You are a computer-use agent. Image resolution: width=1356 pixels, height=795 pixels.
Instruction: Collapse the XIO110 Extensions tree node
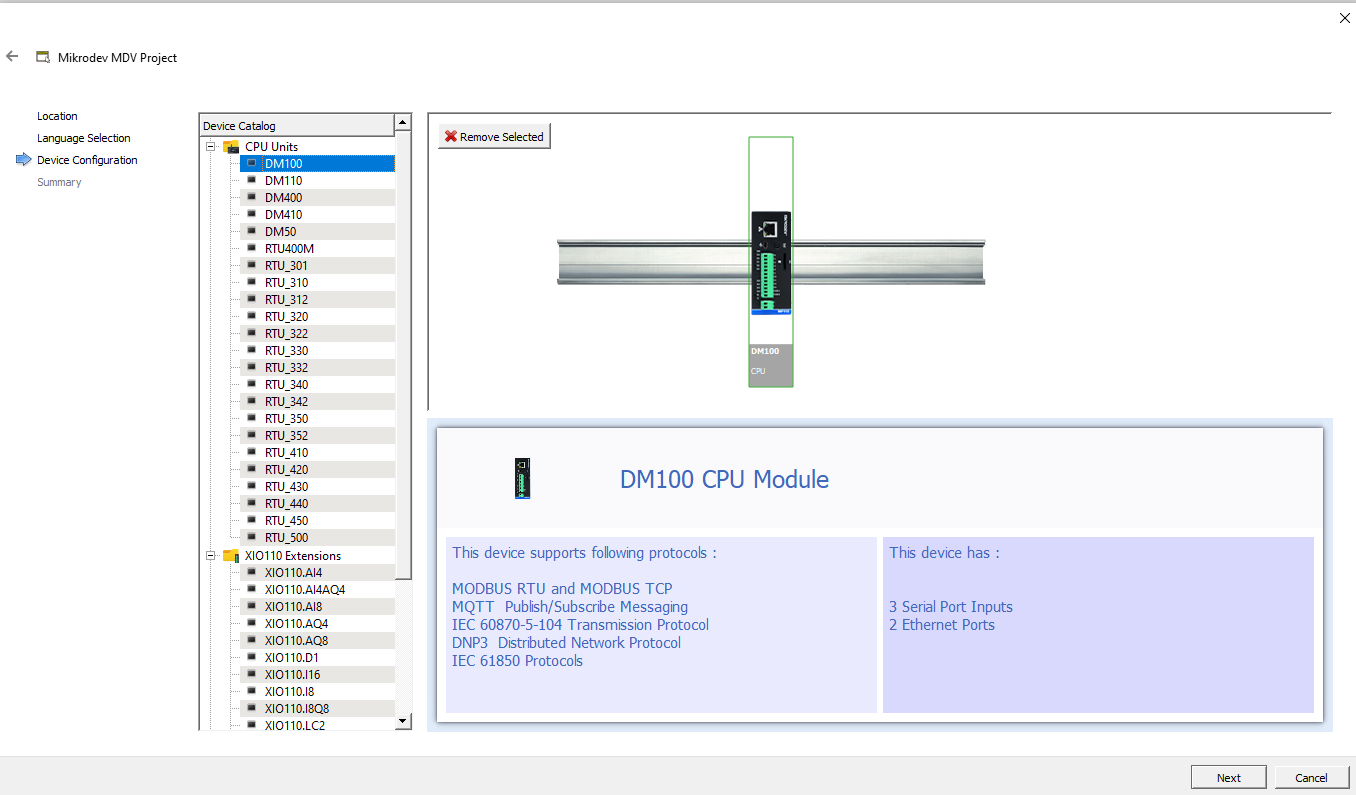211,556
